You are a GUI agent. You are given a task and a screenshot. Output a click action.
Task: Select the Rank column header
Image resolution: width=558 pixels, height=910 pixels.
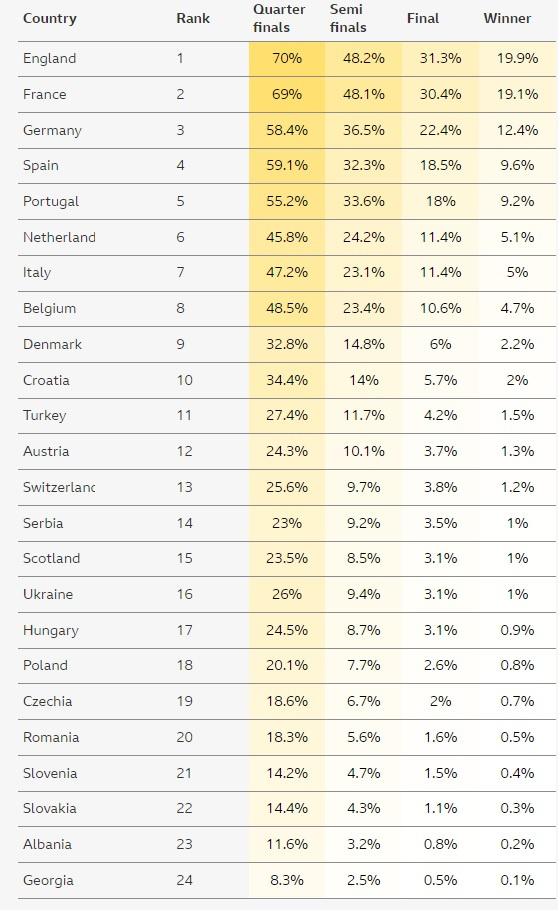pos(193,19)
